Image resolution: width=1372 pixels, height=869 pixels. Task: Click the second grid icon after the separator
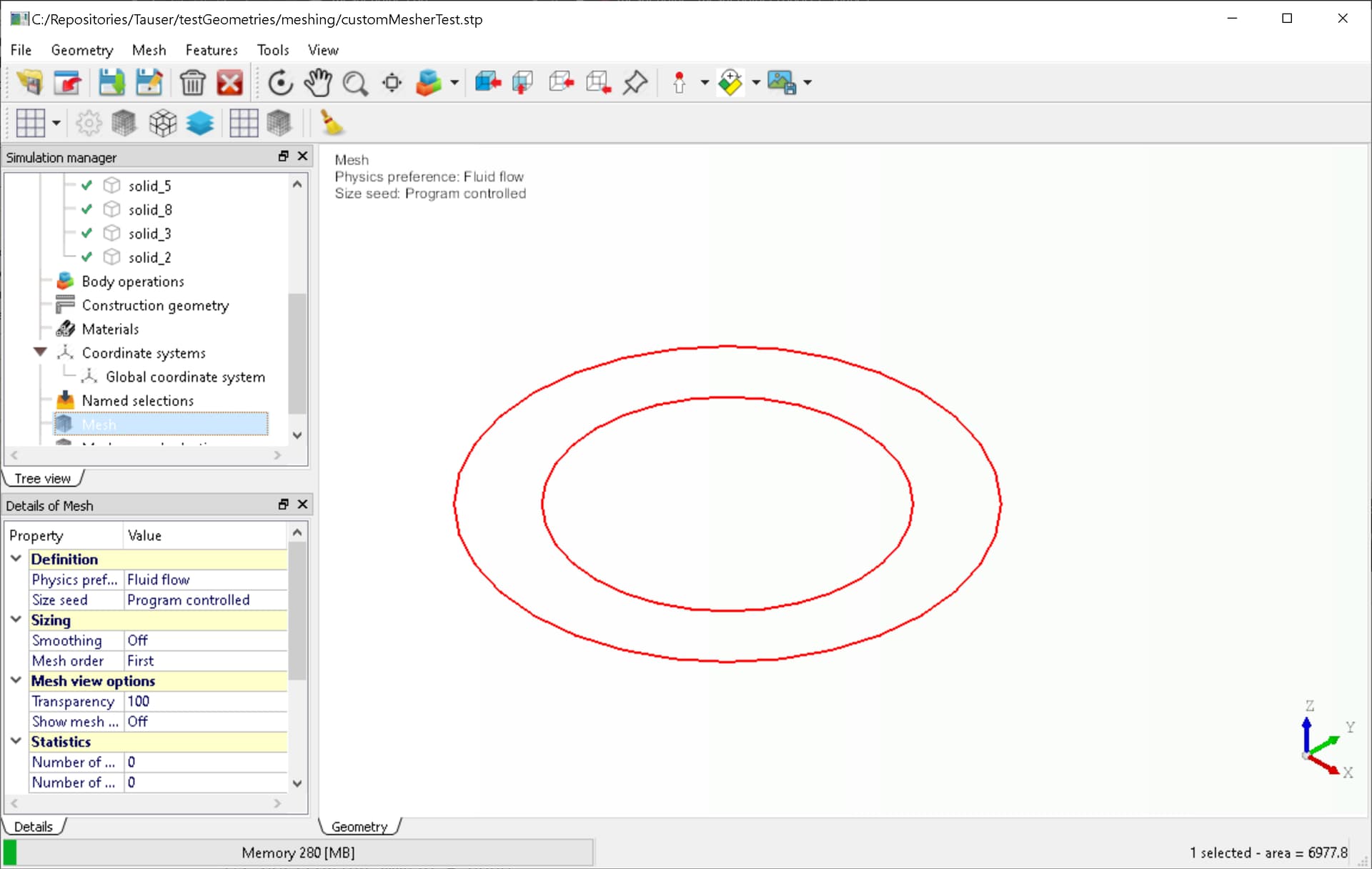pos(244,123)
